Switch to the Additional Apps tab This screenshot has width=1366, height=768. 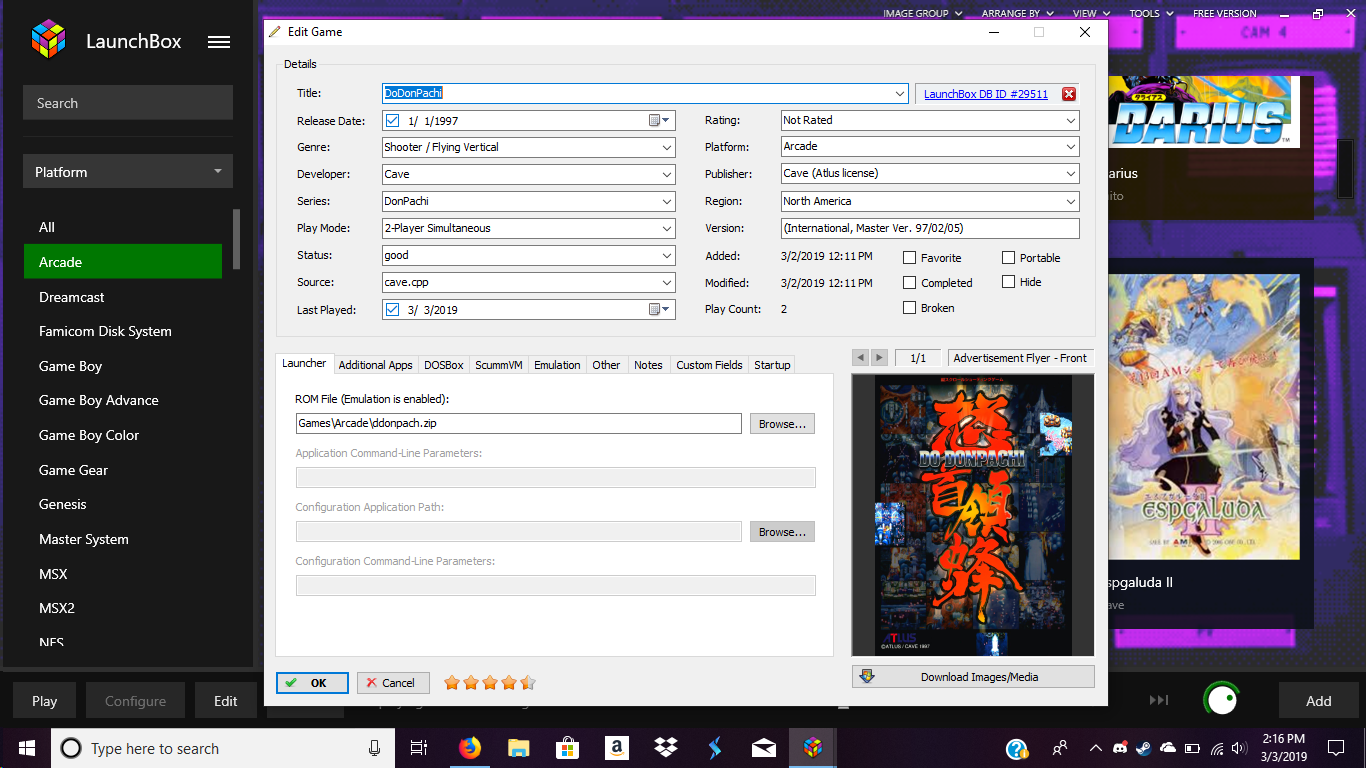[x=375, y=365]
